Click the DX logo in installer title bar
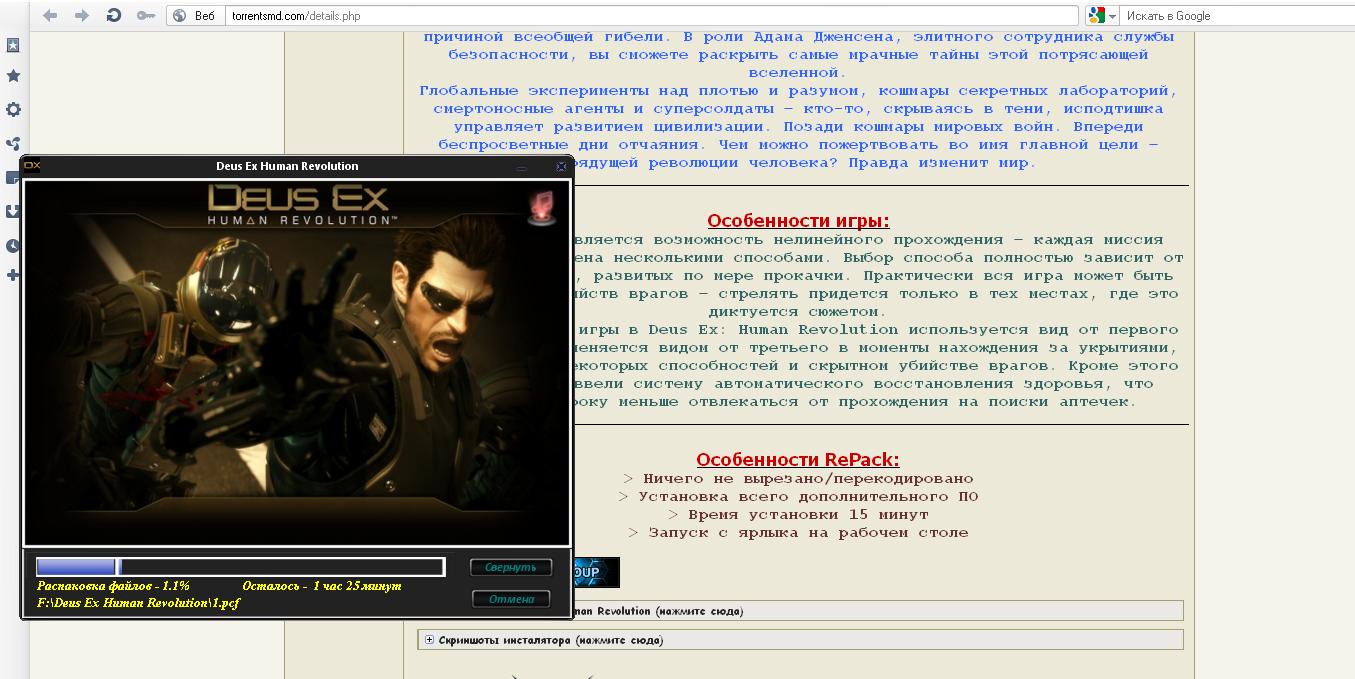This screenshot has width=1355, height=679. pos(32,166)
